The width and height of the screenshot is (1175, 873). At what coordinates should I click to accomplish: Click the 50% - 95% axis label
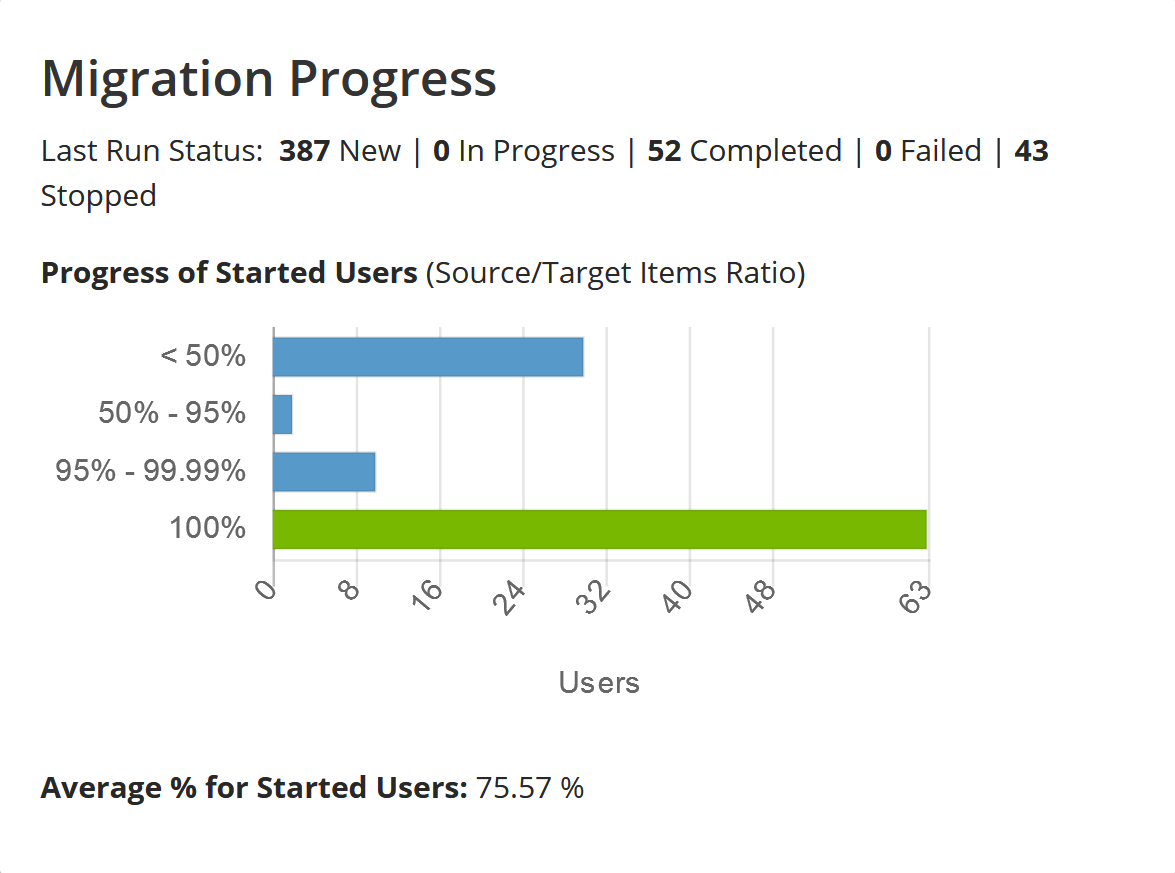click(172, 413)
